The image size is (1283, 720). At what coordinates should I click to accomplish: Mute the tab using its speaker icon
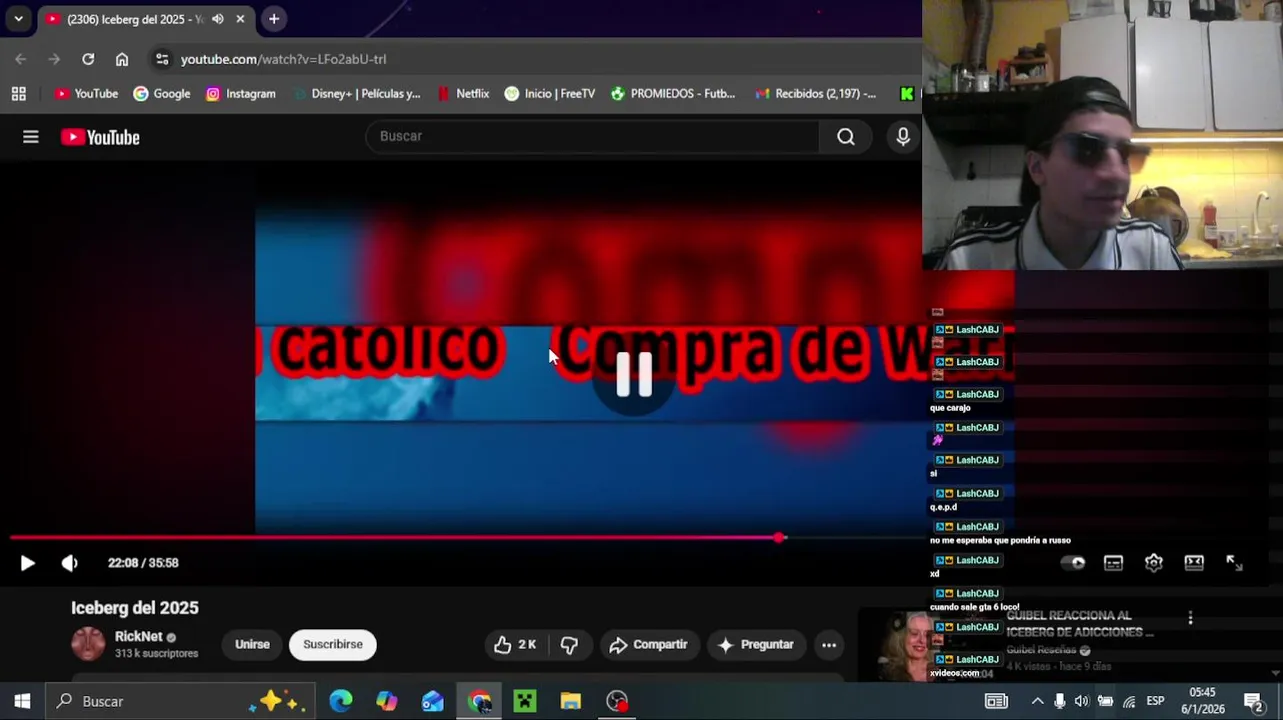click(x=217, y=19)
